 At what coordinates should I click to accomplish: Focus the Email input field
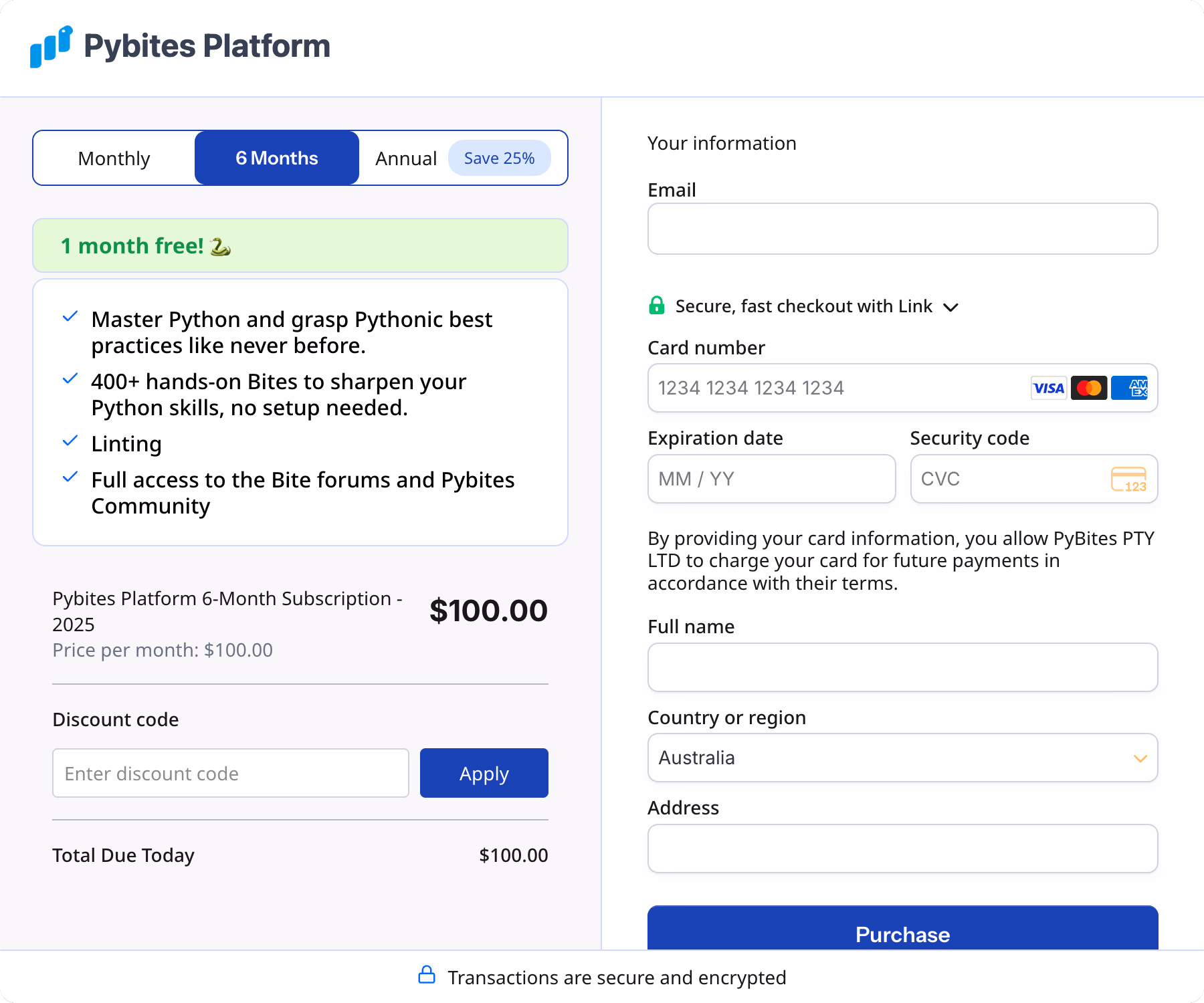pyautogui.click(x=903, y=229)
